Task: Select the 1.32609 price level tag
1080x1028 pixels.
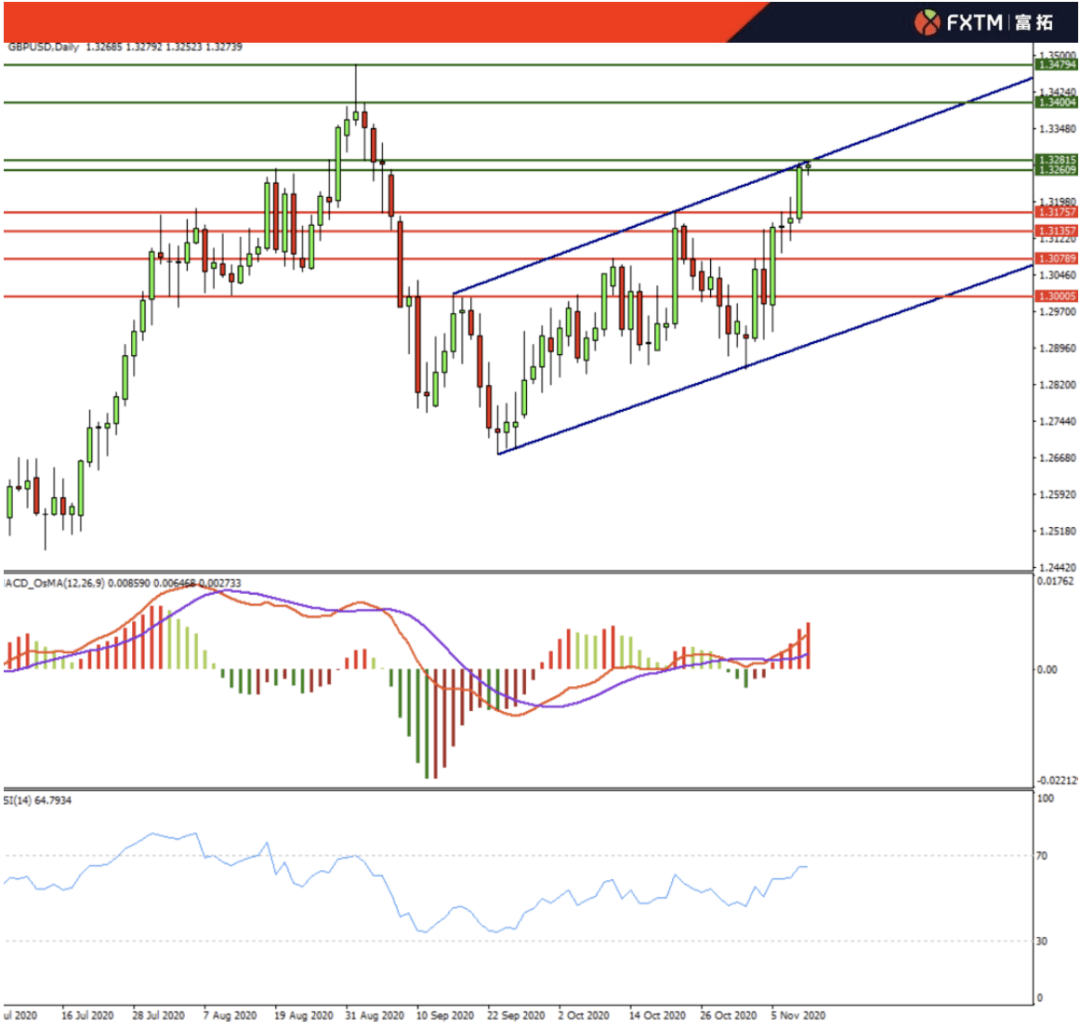Action: tap(1058, 171)
